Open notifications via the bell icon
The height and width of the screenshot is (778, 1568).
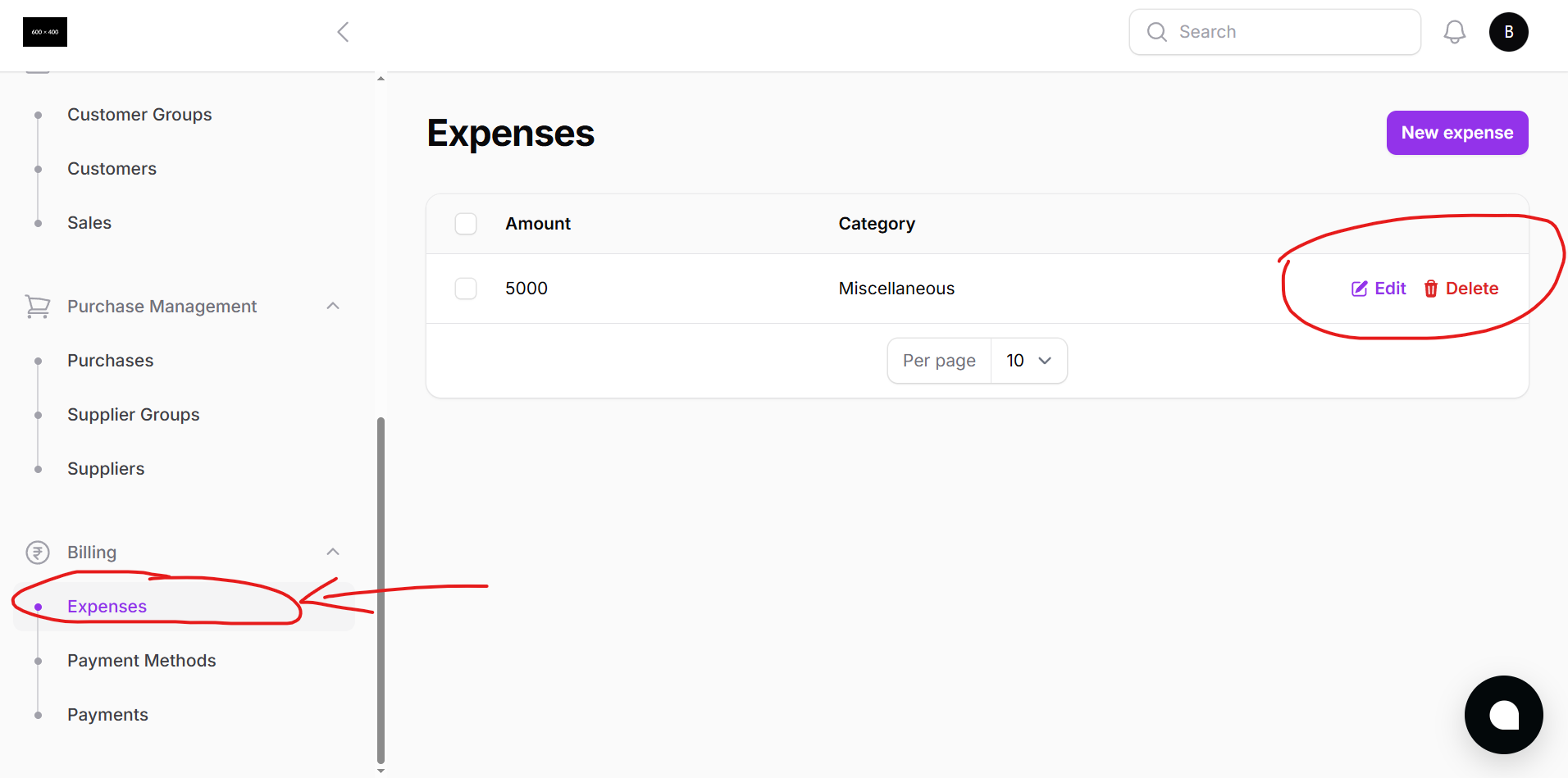pyautogui.click(x=1455, y=31)
